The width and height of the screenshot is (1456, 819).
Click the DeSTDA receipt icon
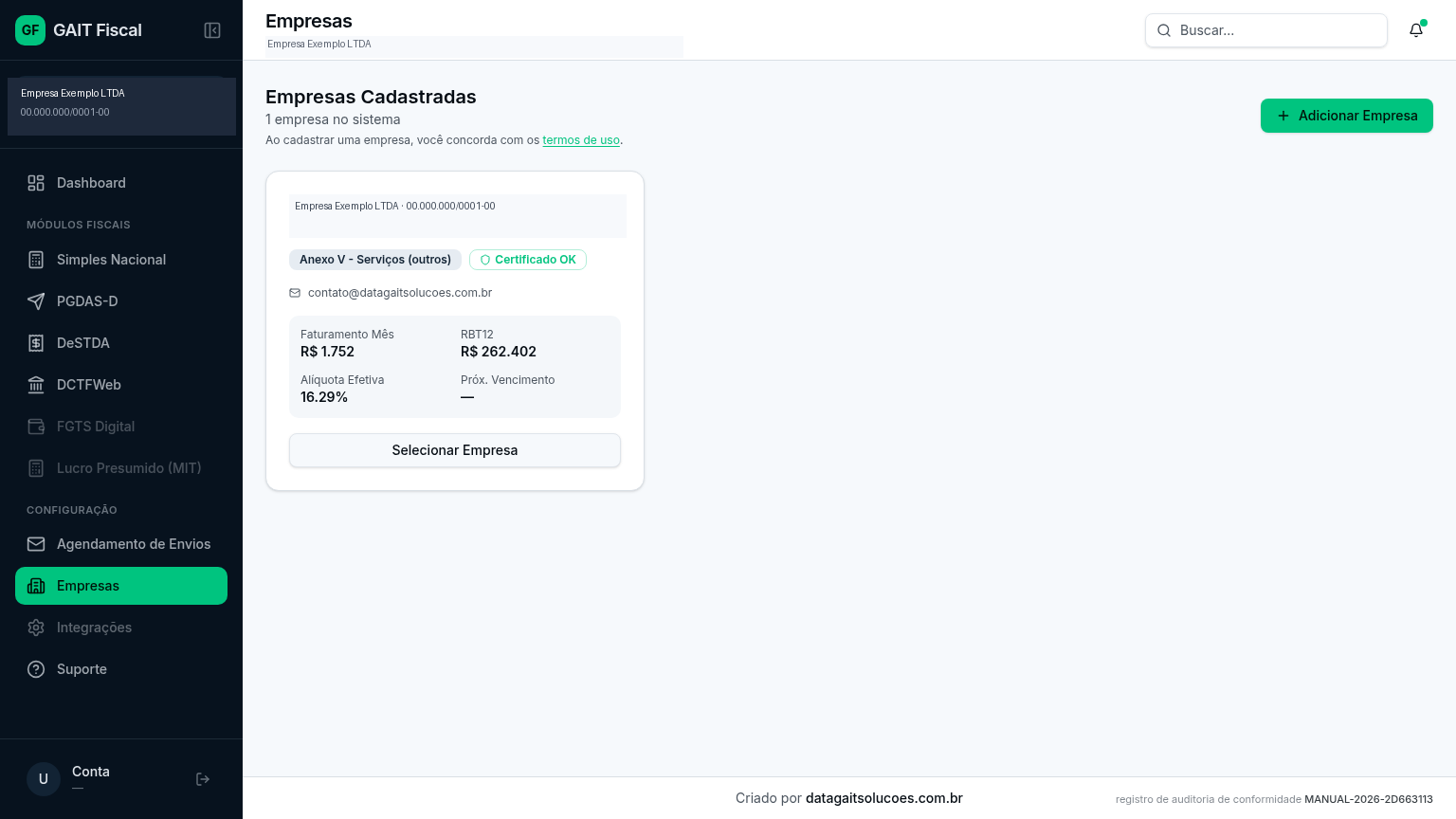[x=36, y=343]
